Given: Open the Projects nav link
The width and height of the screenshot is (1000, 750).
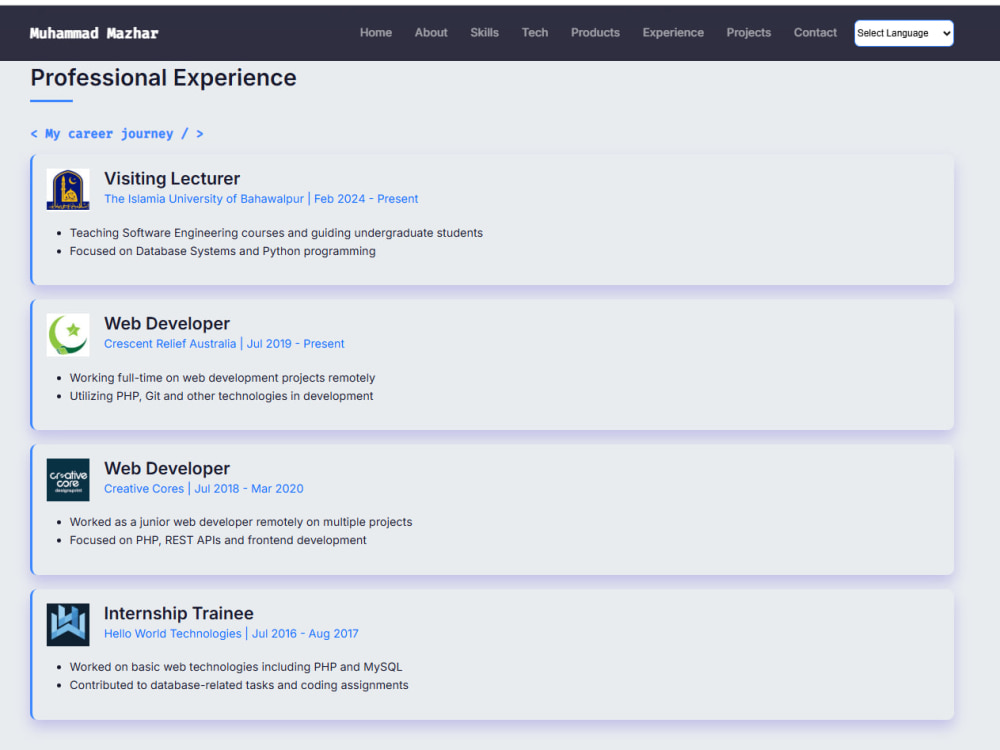Looking at the screenshot, I should [x=749, y=33].
